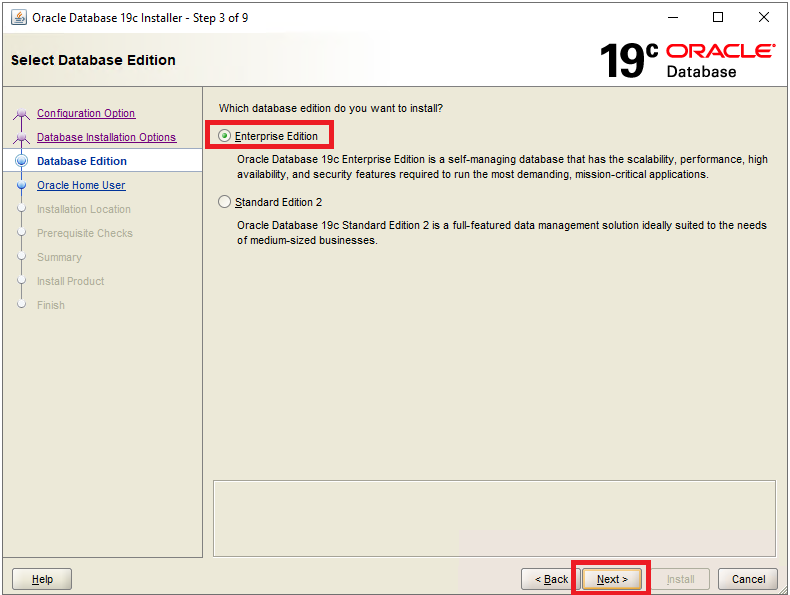Close the installer window with X

pyautogui.click(x=763, y=18)
